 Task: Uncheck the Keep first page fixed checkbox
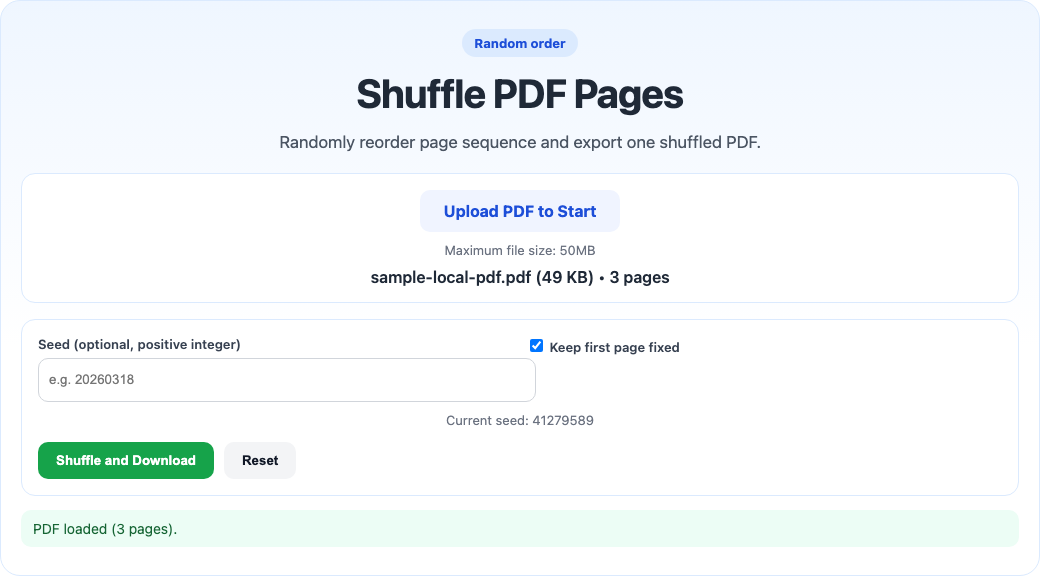click(x=536, y=345)
